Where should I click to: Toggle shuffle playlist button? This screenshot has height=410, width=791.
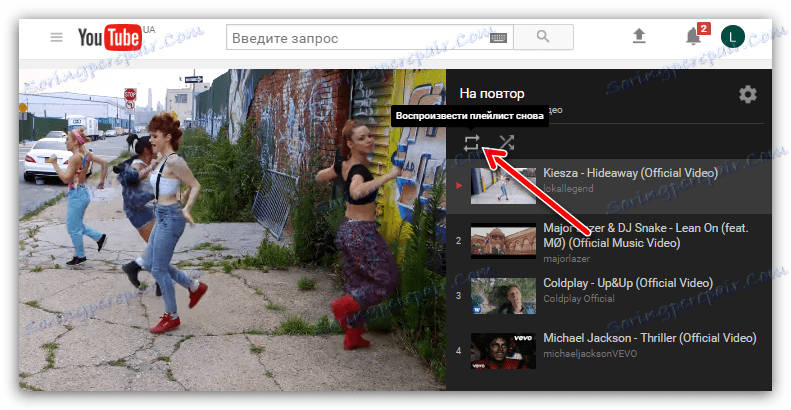(506, 143)
